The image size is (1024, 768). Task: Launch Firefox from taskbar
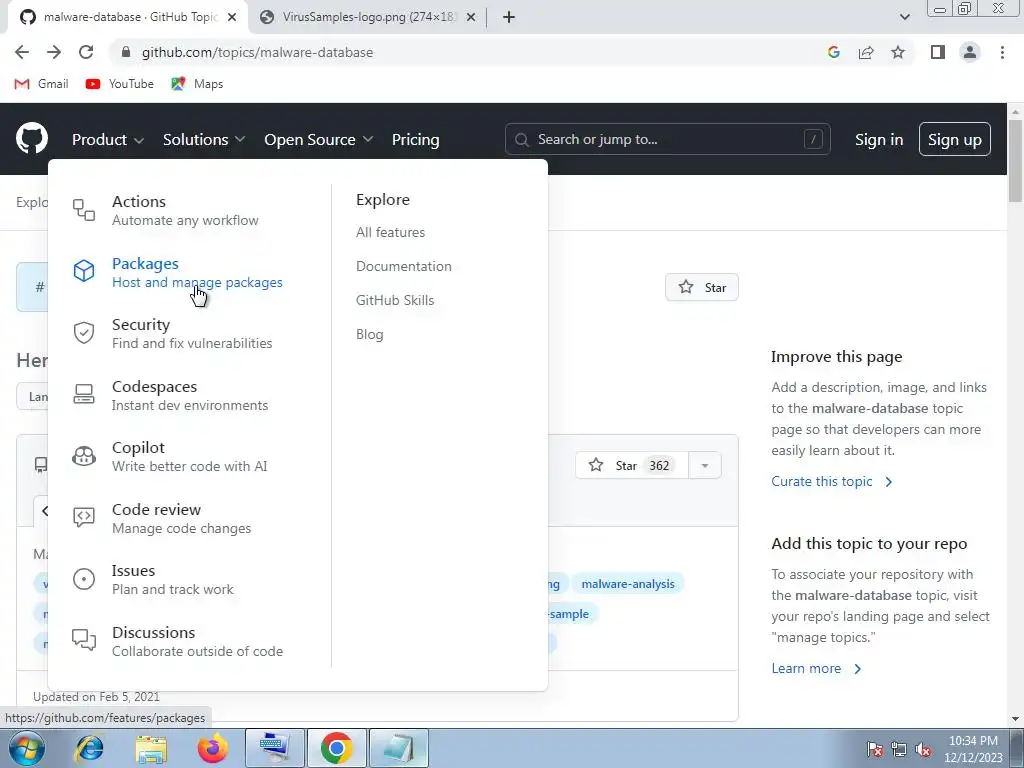tap(213, 748)
